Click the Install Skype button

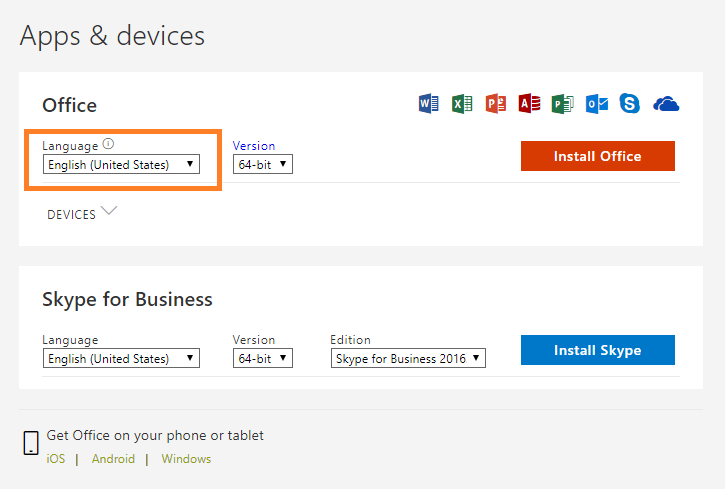[597, 350]
